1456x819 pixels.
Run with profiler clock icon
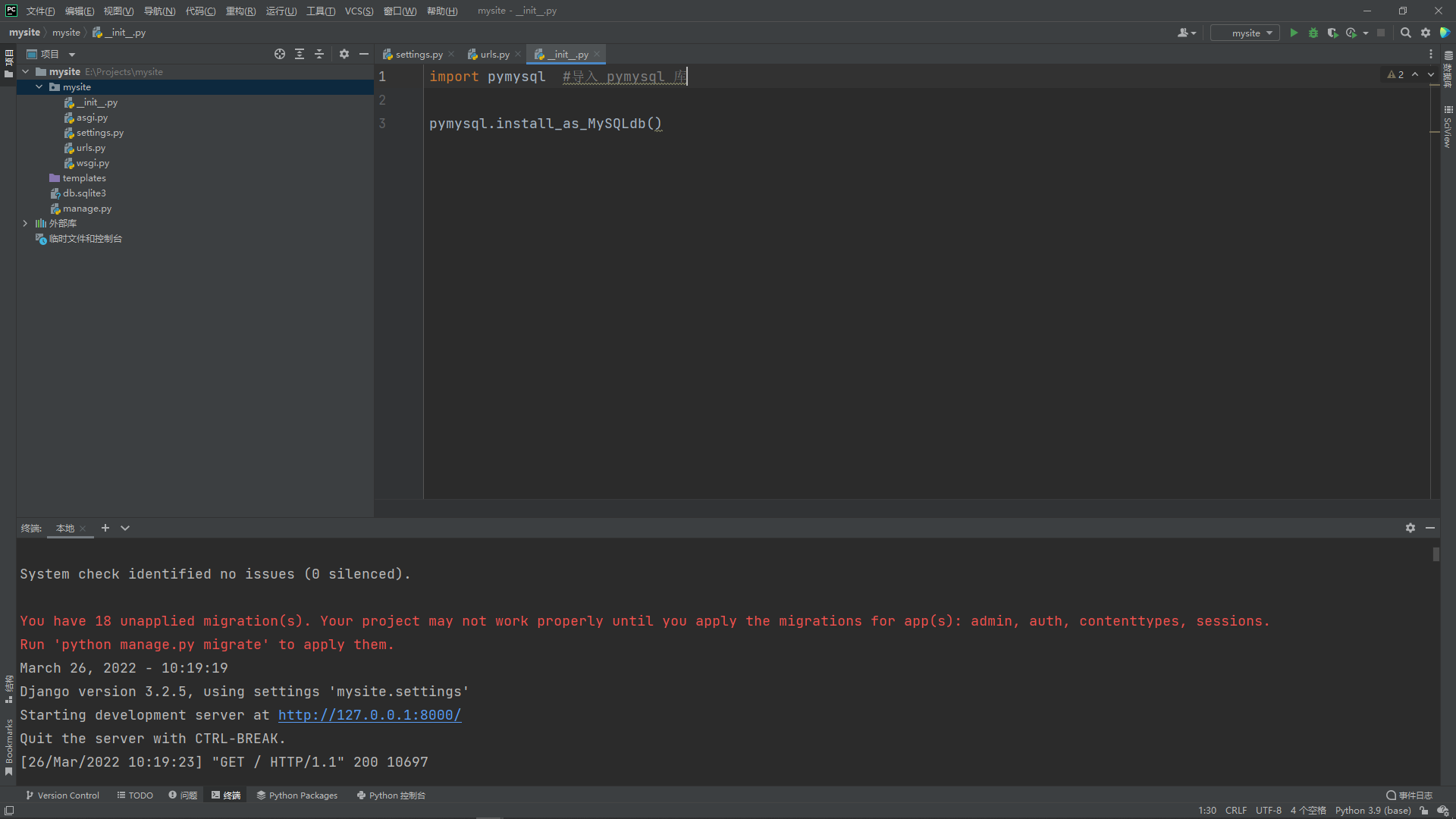click(x=1351, y=33)
